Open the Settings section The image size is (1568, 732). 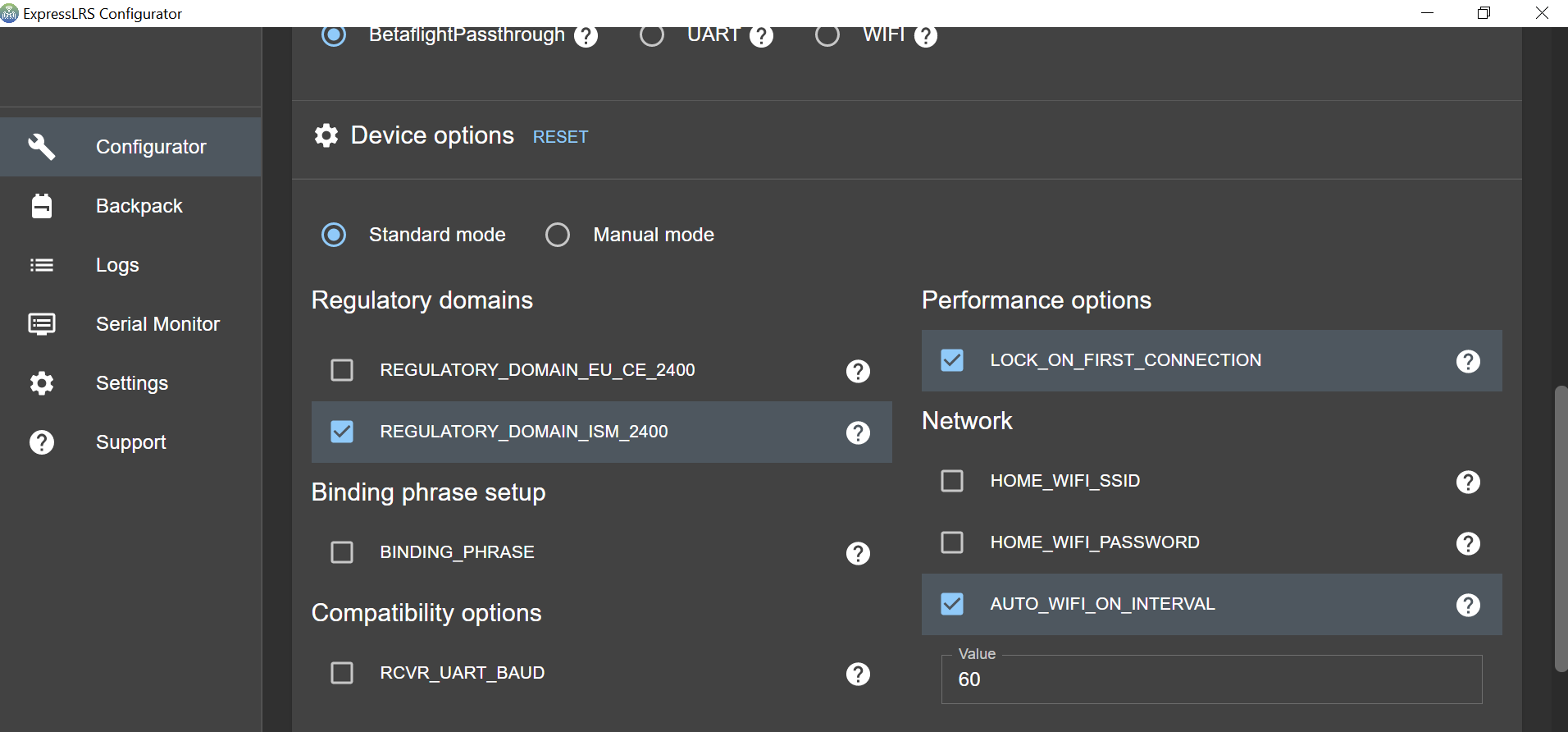(130, 383)
